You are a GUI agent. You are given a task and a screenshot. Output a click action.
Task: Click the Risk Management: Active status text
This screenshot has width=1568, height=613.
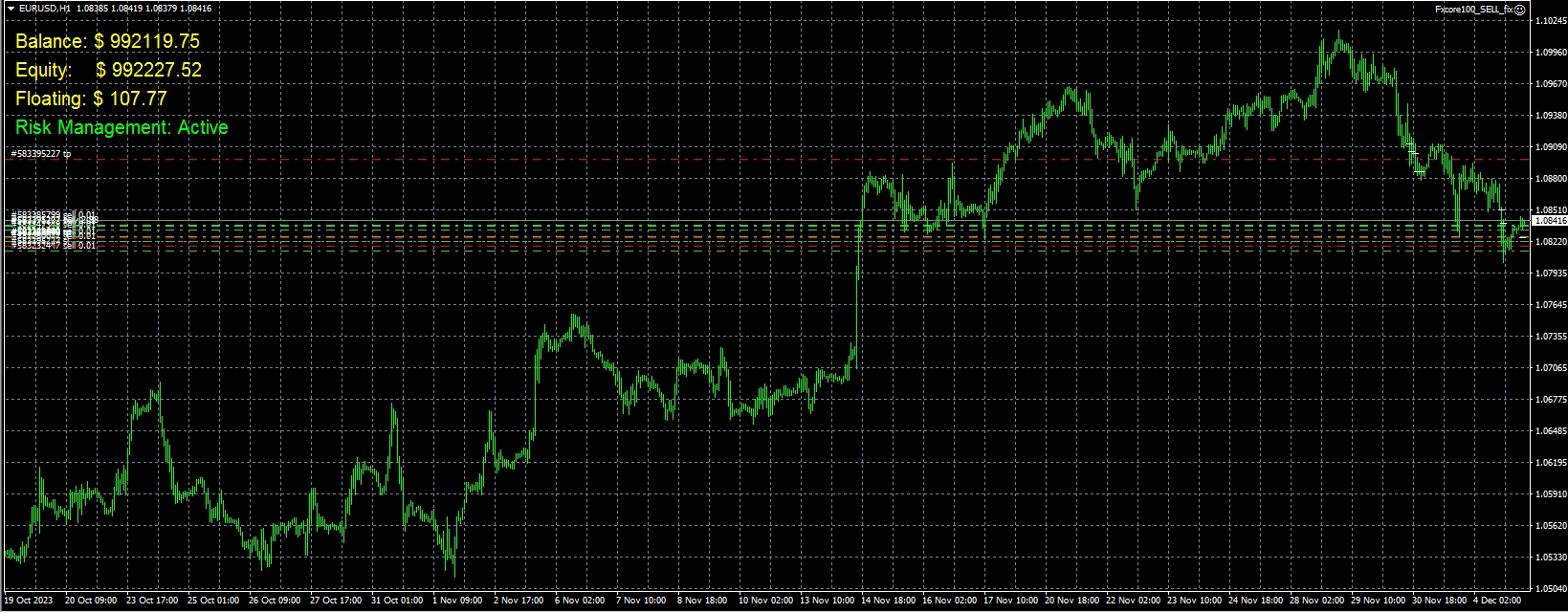pos(121,127)
